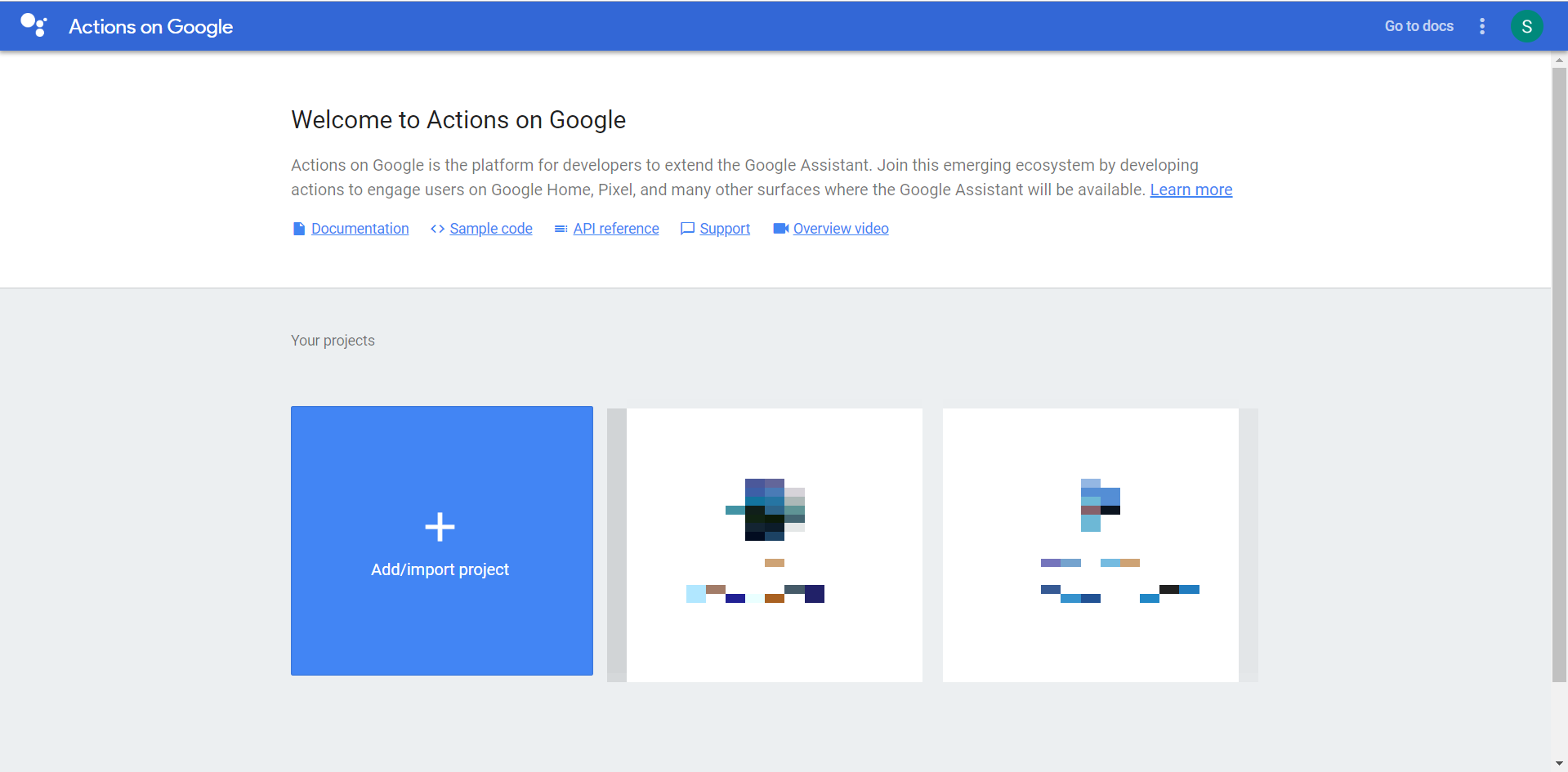
Task: Open the three-dot overflow menu
Action: pos(1482,26)
